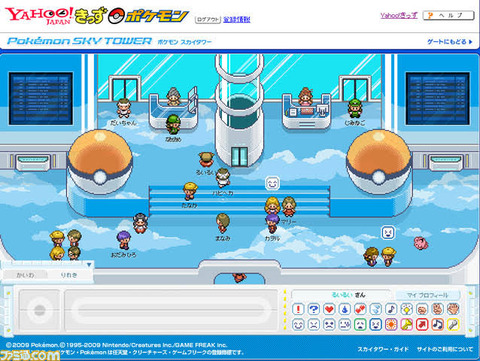480x361 pixels.
Task: Click the blue-bordered laughing face emote
Action: (x=376, y=324)
